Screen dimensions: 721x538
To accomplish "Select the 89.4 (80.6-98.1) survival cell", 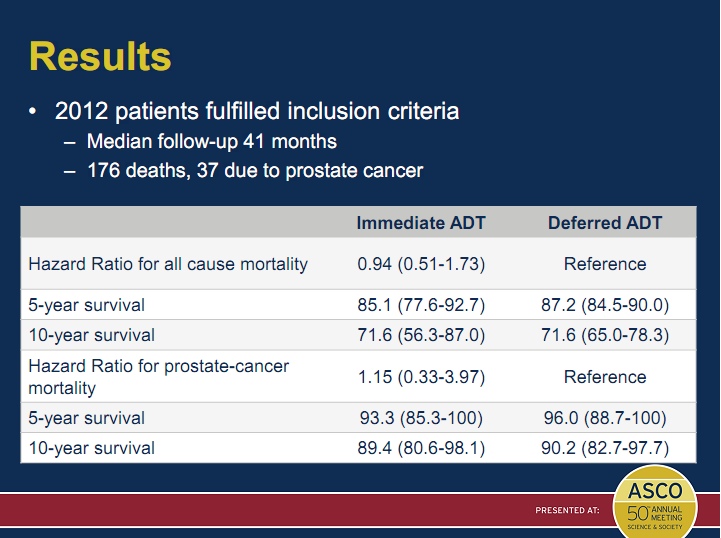I will [x=421, y=448].
